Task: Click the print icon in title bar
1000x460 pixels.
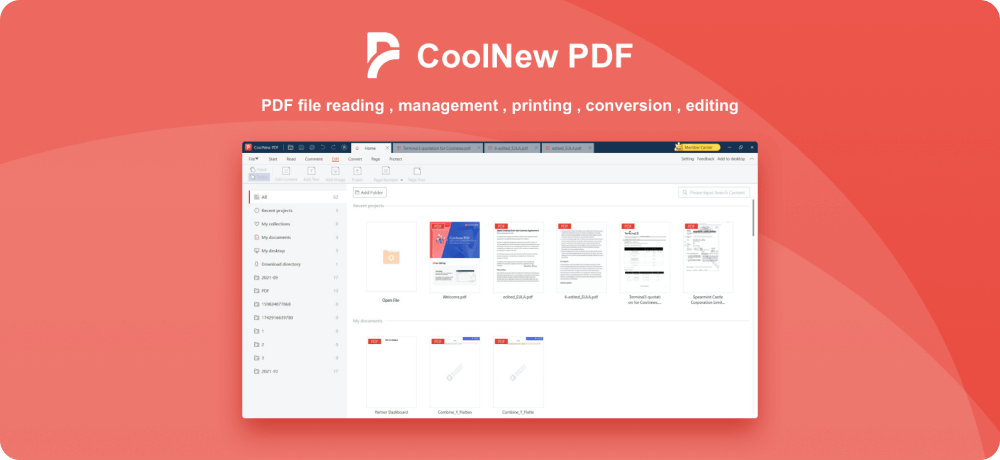Action: point(312,147)
